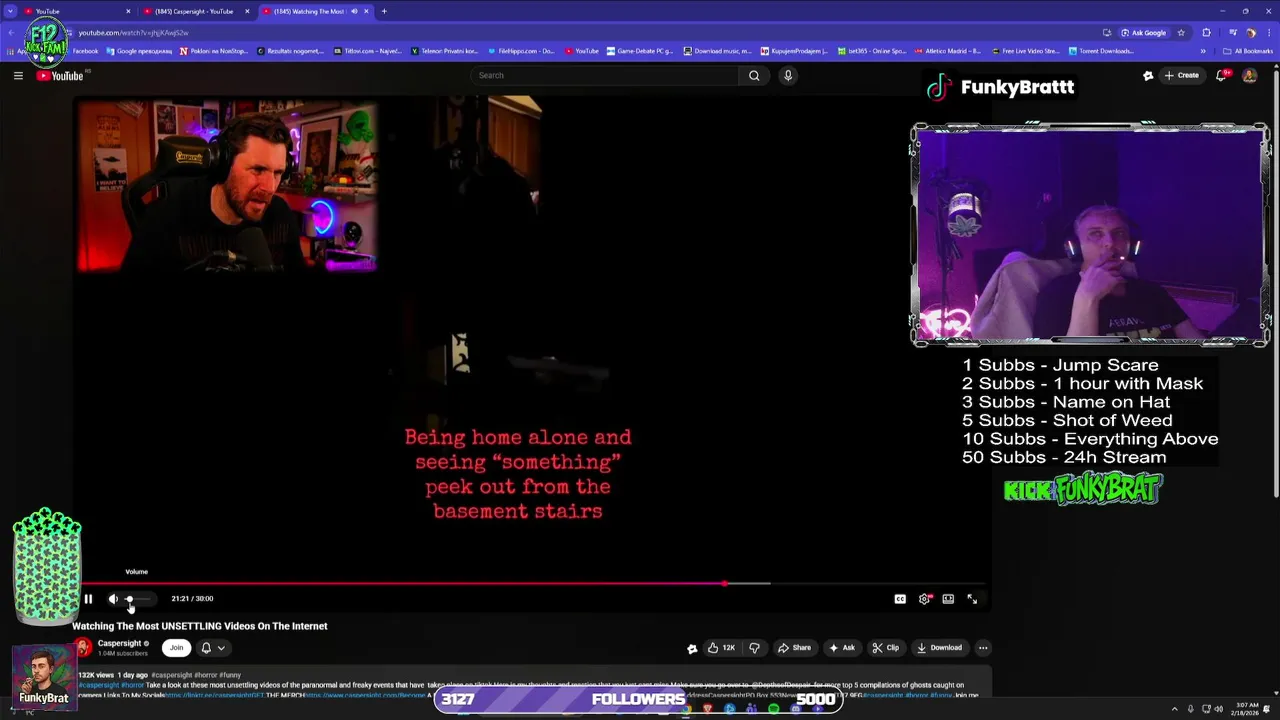1280x720 pixels.
Task: Open the tab search chevron at the top left
Action: [x=9, y=11]
